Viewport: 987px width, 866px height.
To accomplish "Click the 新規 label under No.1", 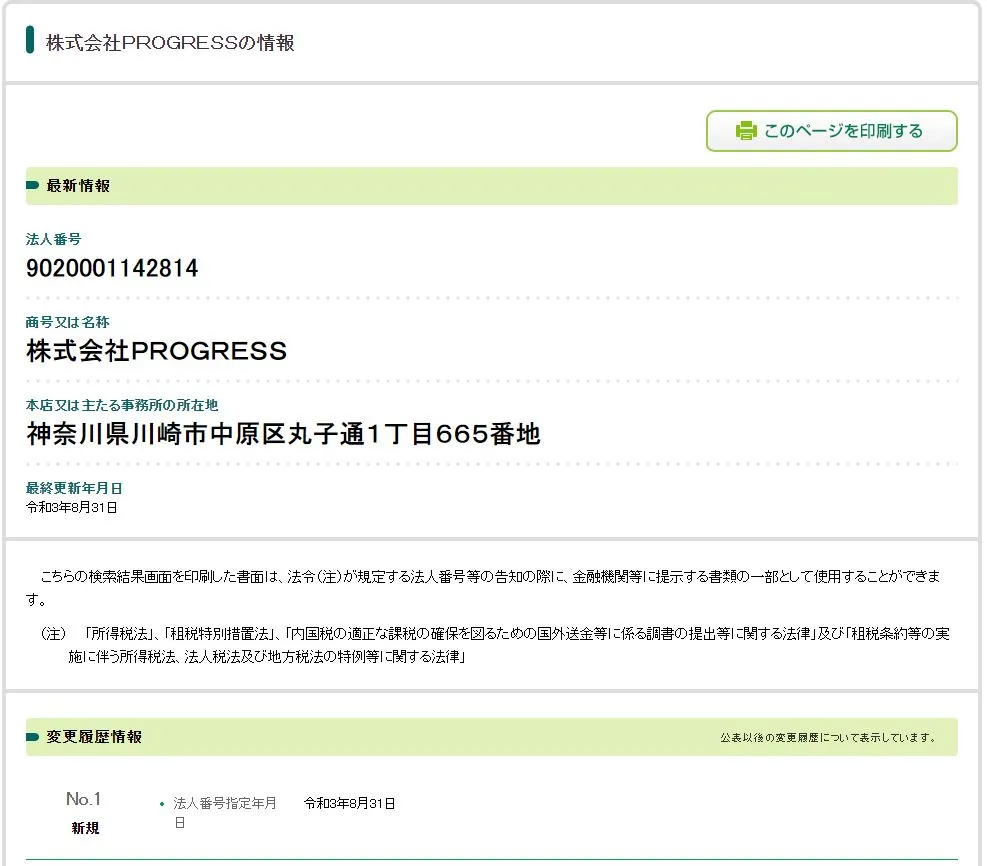I will [x=85, y=828].
